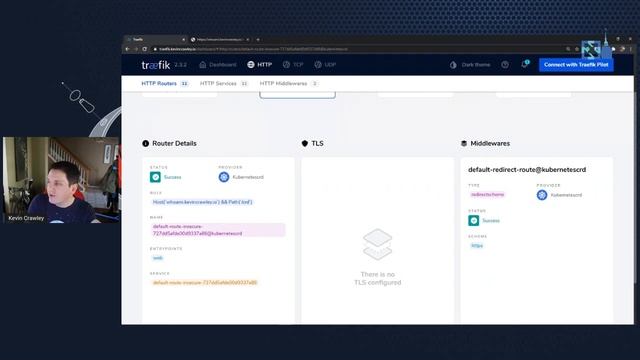This screenshot has height=360, width=640.
Task: Click the Kubernetescrd provider icon in Middlewares
Action: point(542,195)
